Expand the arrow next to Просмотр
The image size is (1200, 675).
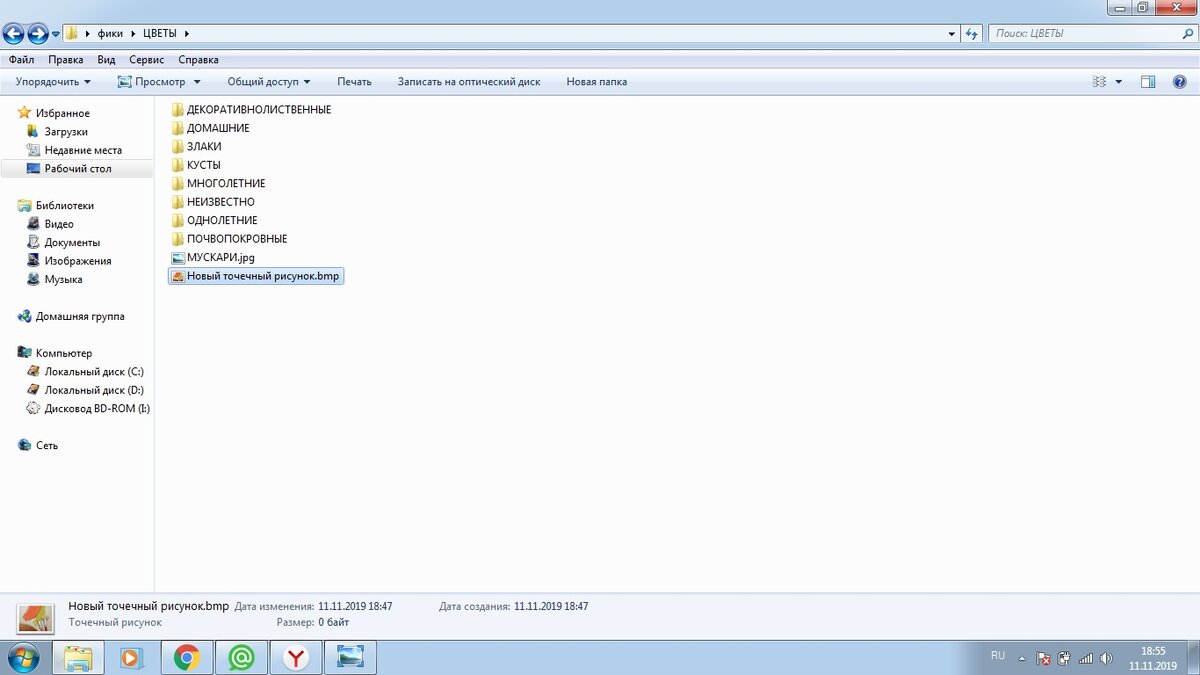click(x=197, y=82)
